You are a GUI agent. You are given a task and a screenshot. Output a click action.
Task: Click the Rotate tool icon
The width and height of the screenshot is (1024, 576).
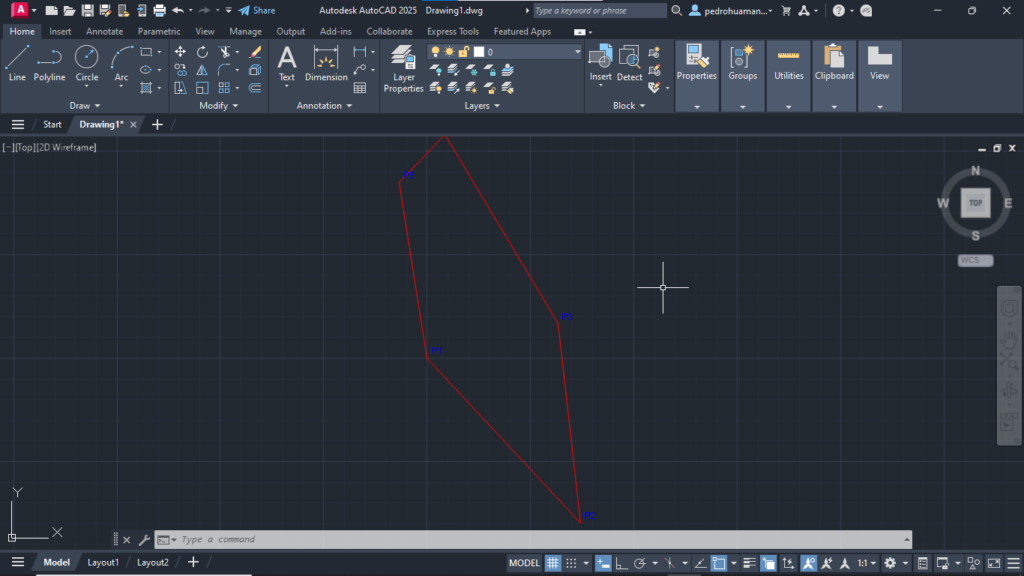point(202,52)
